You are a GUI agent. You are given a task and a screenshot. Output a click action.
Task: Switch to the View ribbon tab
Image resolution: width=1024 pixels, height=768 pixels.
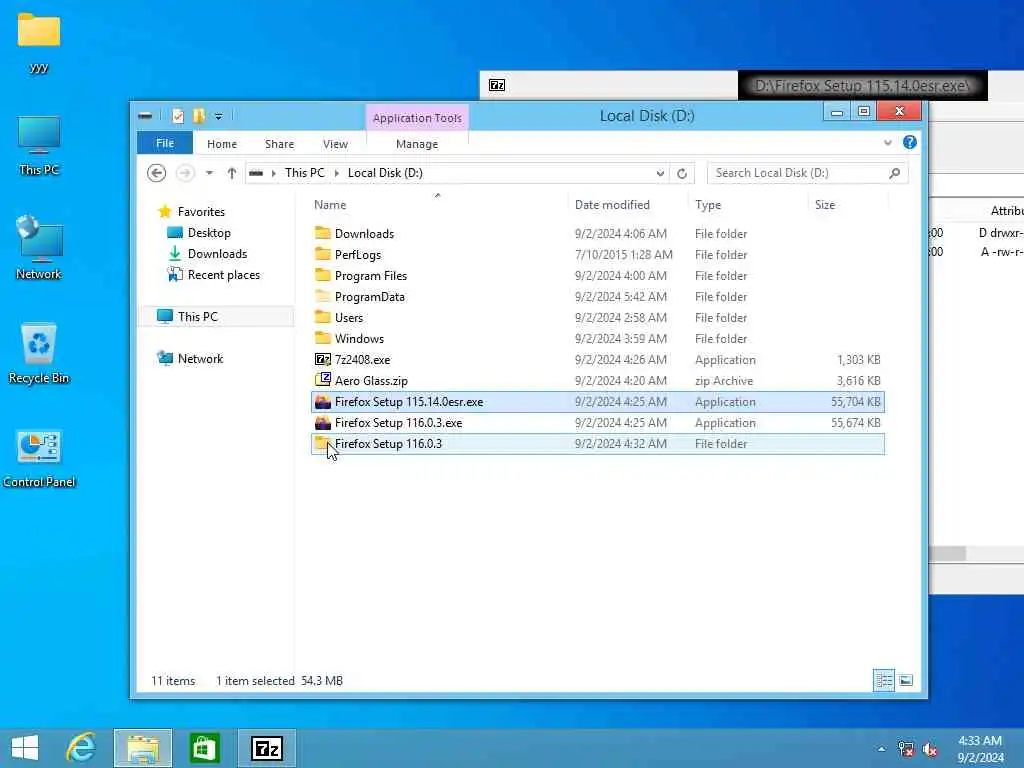coord(335,144)
